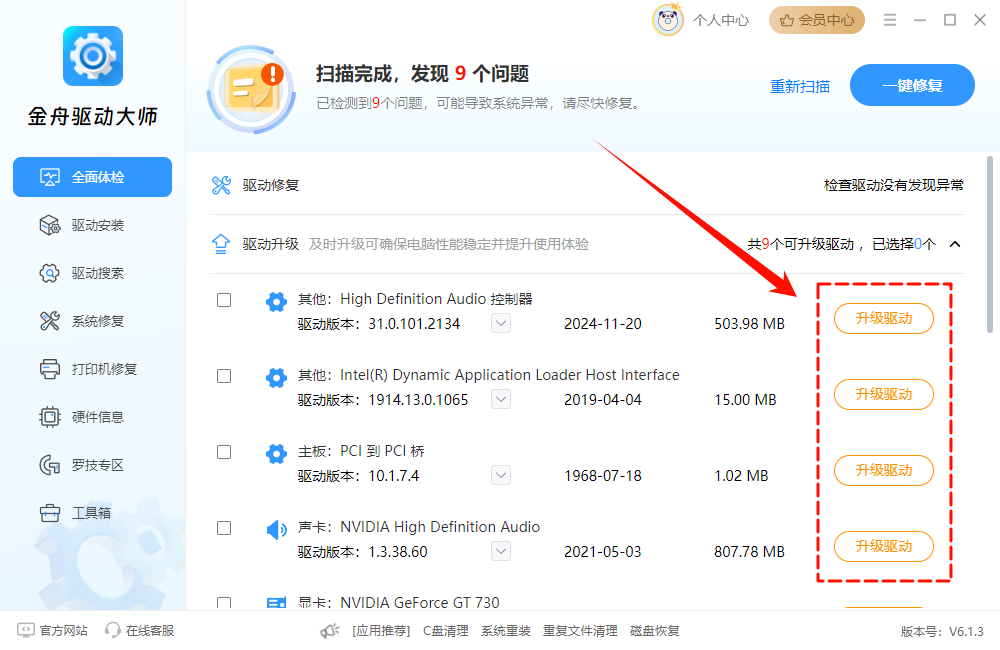Open the hamburger menu icon
The width and height of the screenshot is (1000, 650).
[x=890, y=20]
